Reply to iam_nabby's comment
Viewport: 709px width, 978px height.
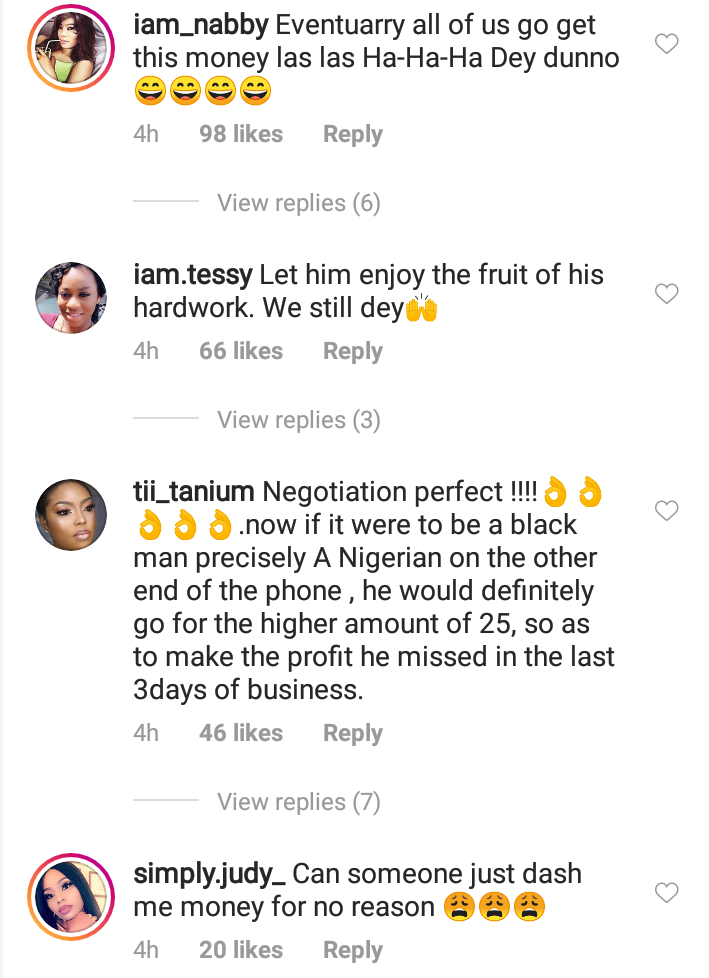coord(352,134)
